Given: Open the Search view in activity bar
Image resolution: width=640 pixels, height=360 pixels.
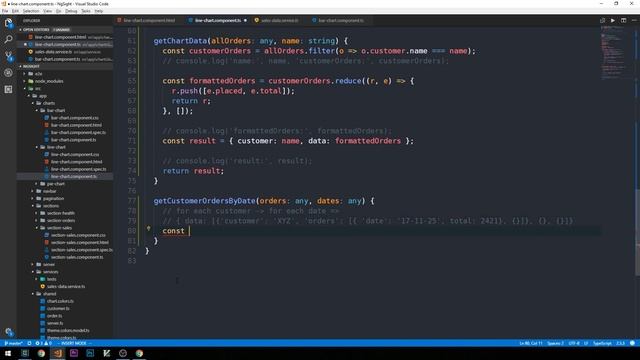Looking at the screenshot, I should [8, 40].
